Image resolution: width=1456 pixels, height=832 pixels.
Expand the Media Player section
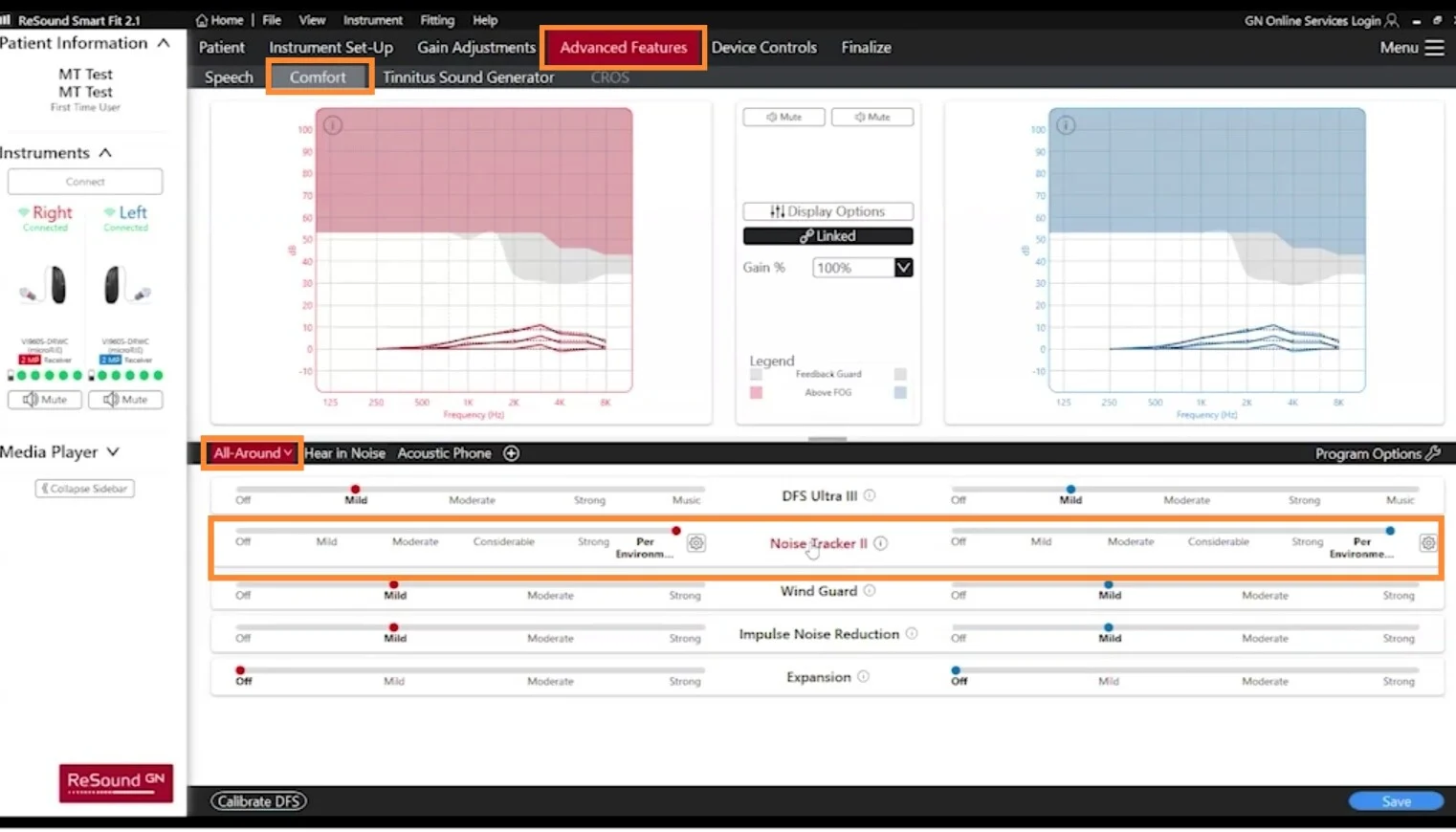pyautogui.click(x=113, y=452)
